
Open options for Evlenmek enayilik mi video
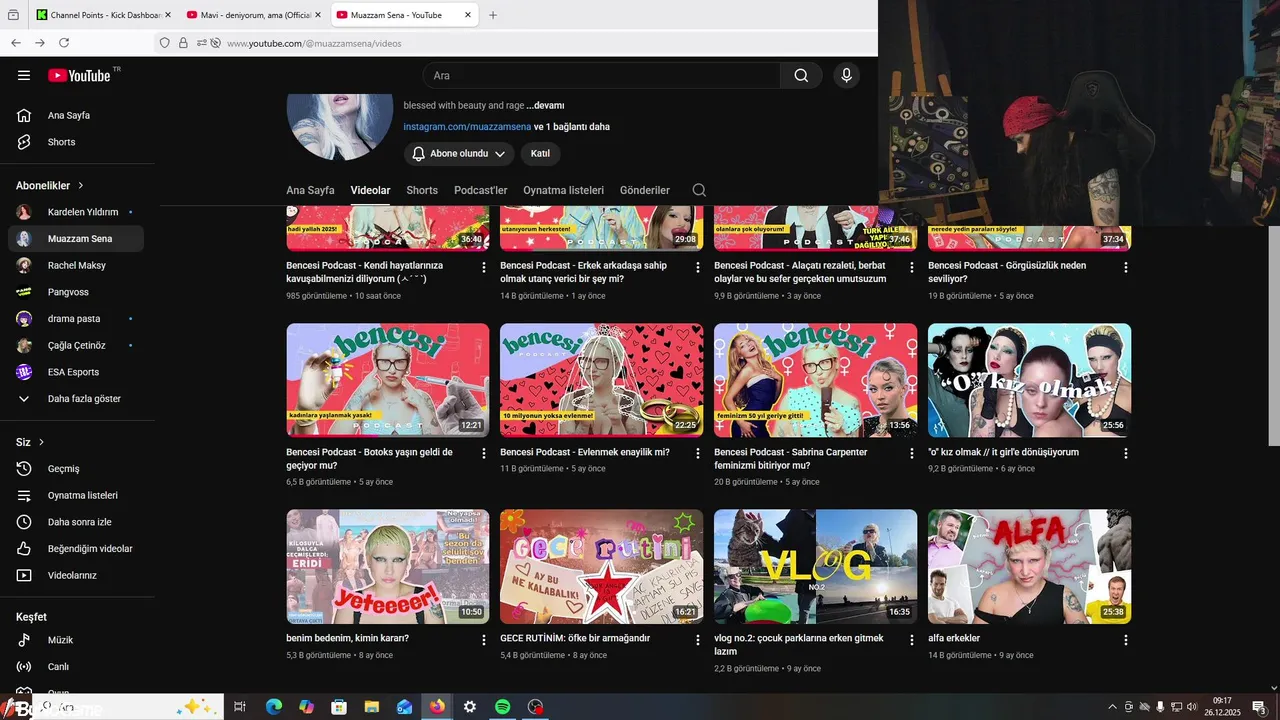(x=698, y=453)
